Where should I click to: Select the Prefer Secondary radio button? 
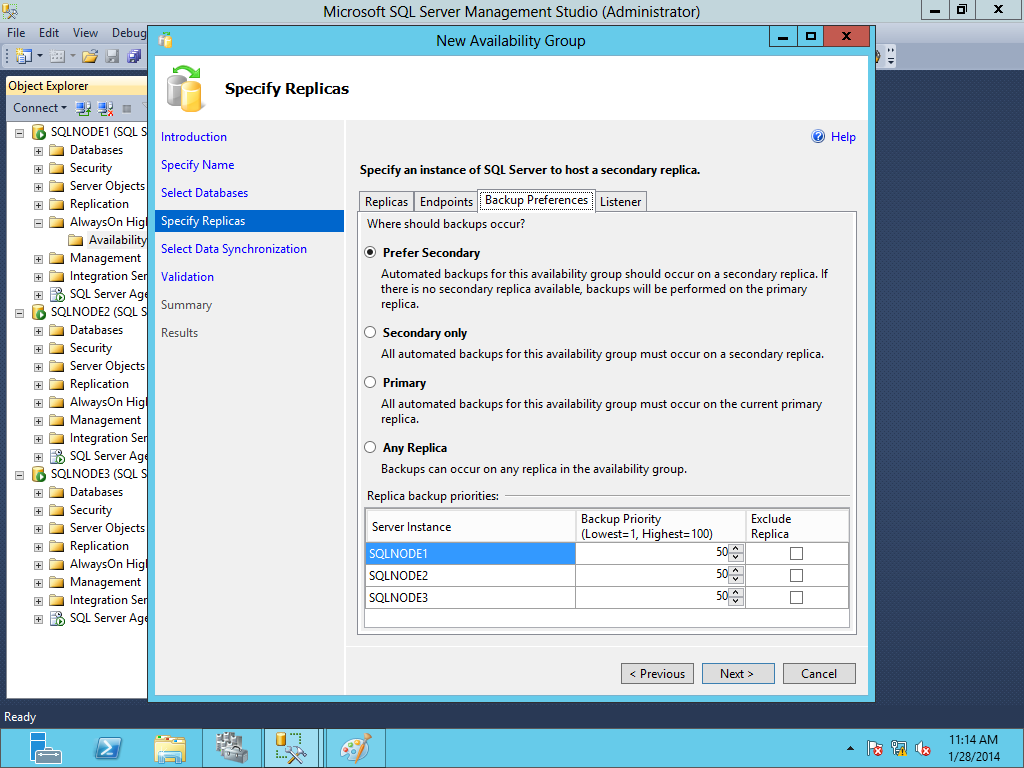(370, 252)
